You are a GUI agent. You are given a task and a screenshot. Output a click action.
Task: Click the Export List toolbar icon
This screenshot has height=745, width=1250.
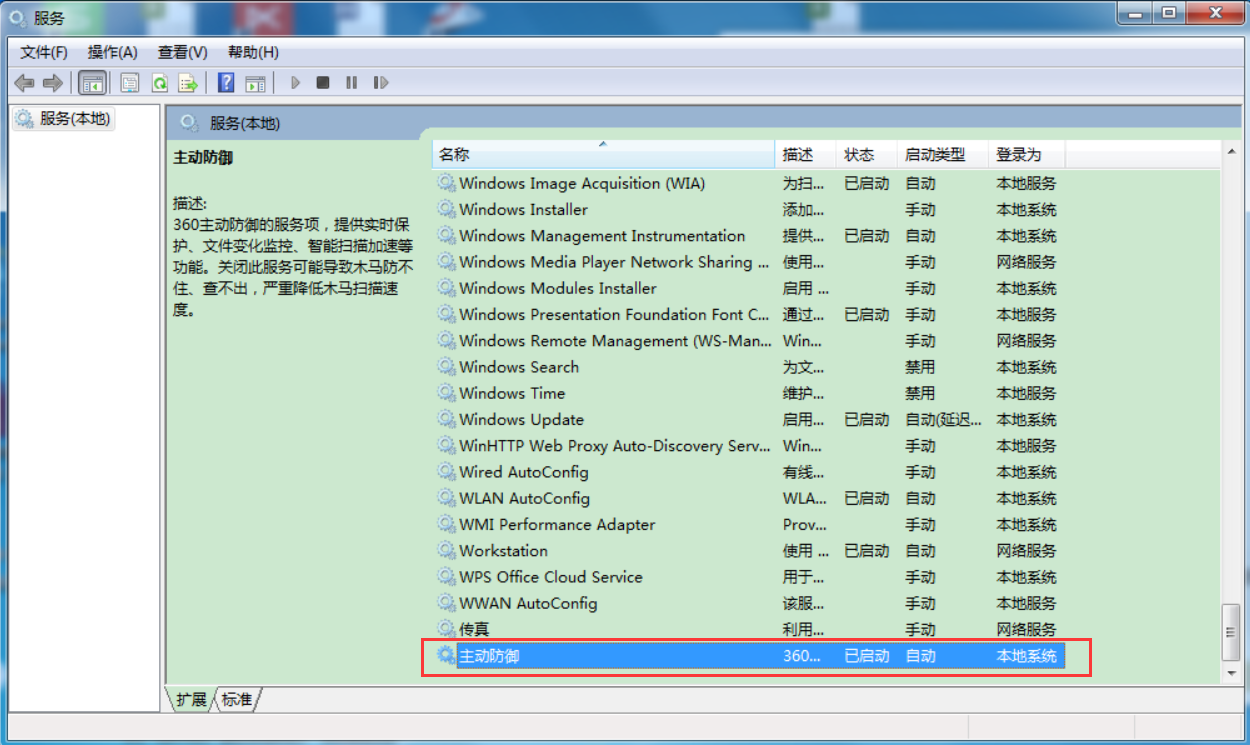coord(187,83)
